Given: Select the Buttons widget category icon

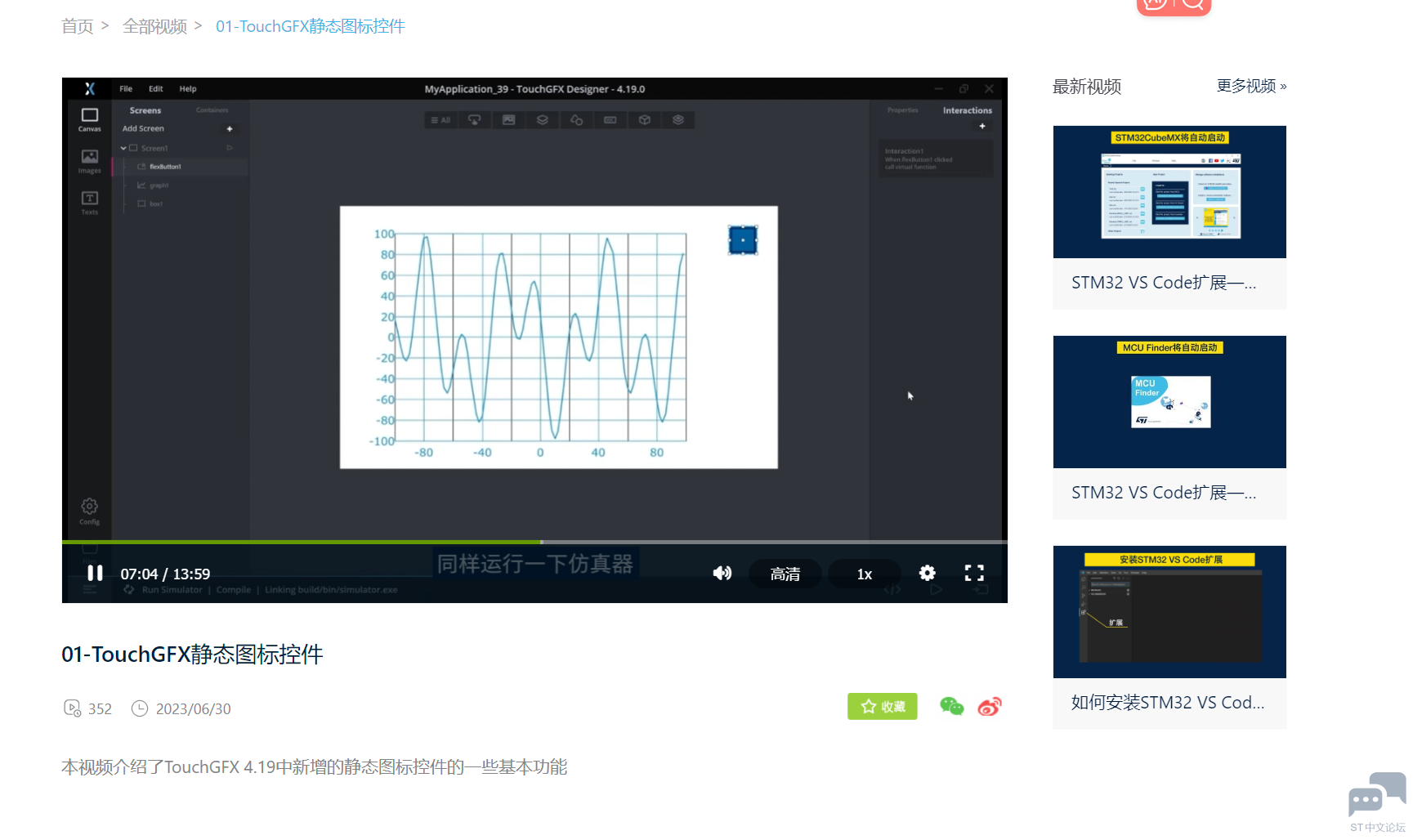Looking at the screenshot, I should pos(474,120).
